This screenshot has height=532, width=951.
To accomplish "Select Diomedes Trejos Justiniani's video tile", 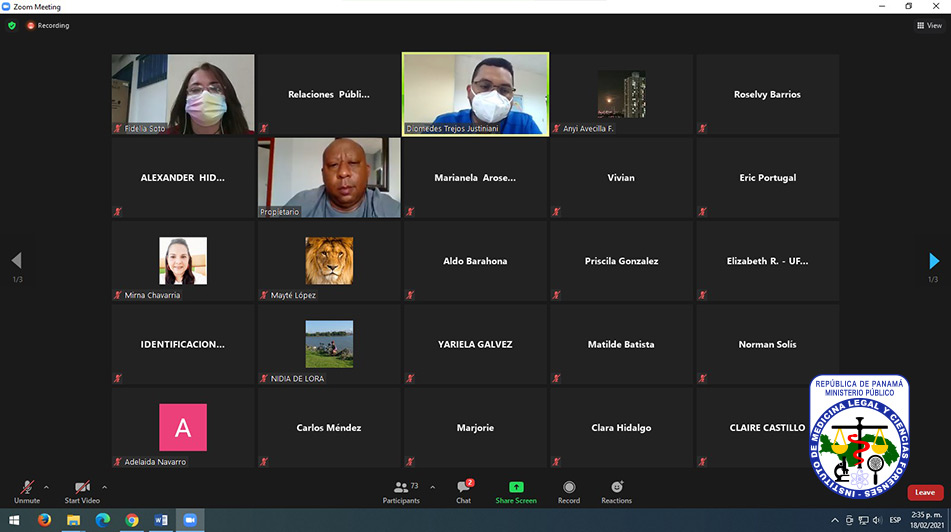I will point(476,94).
